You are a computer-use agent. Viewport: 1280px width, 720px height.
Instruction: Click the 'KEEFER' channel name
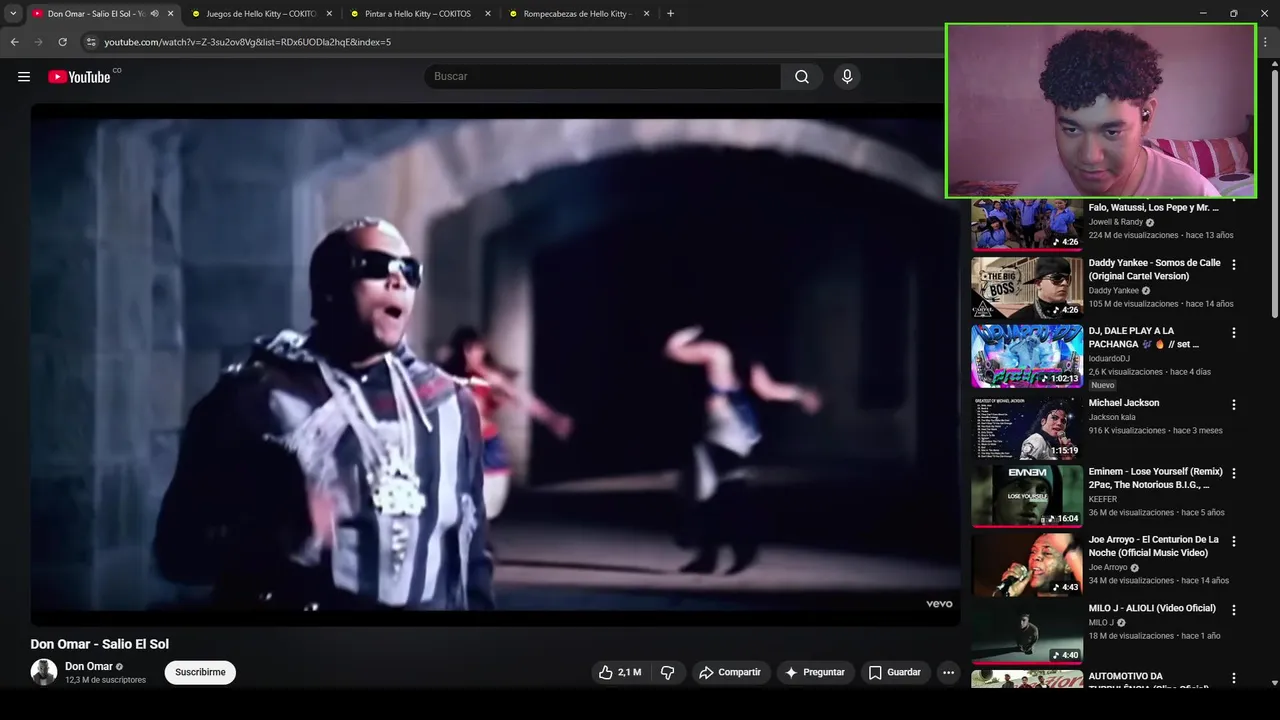(x=1103, y=499)
